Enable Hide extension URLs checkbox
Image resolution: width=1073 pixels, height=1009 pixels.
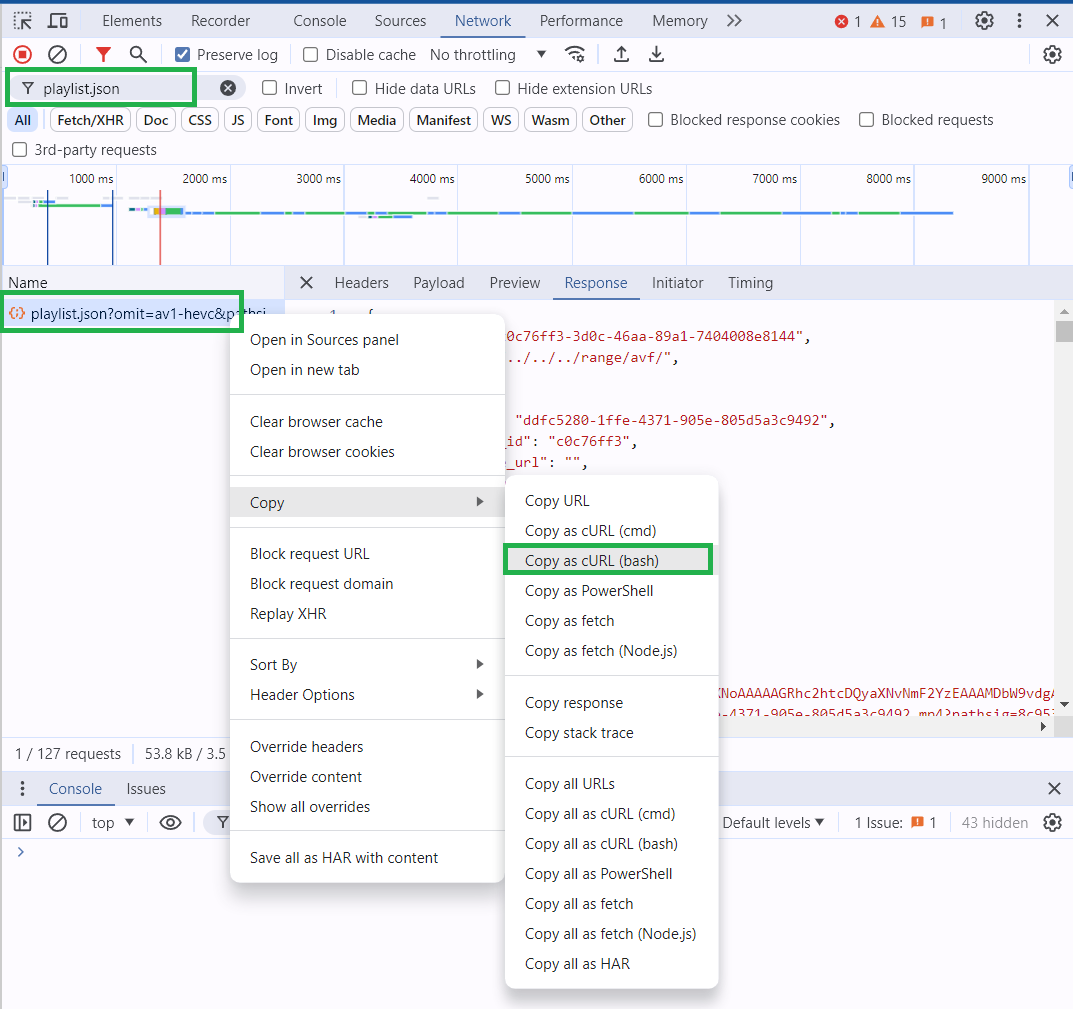pyautogui.click(x=502, y=88)
